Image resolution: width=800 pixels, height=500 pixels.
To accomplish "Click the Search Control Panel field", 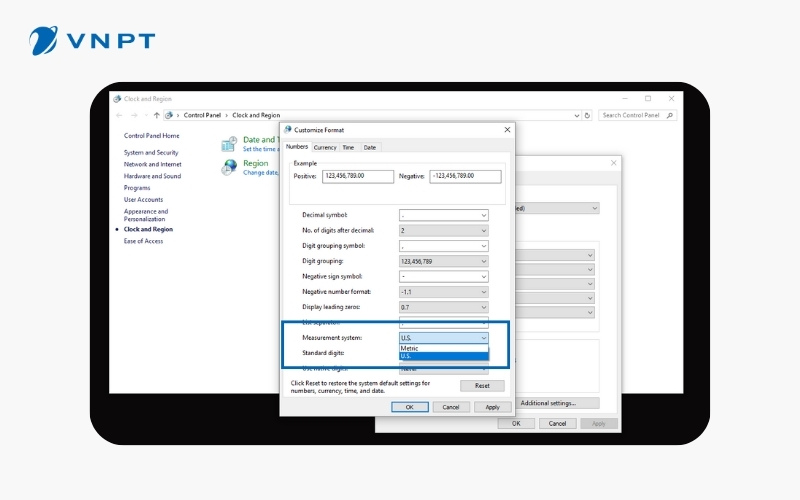I will 630,115.
